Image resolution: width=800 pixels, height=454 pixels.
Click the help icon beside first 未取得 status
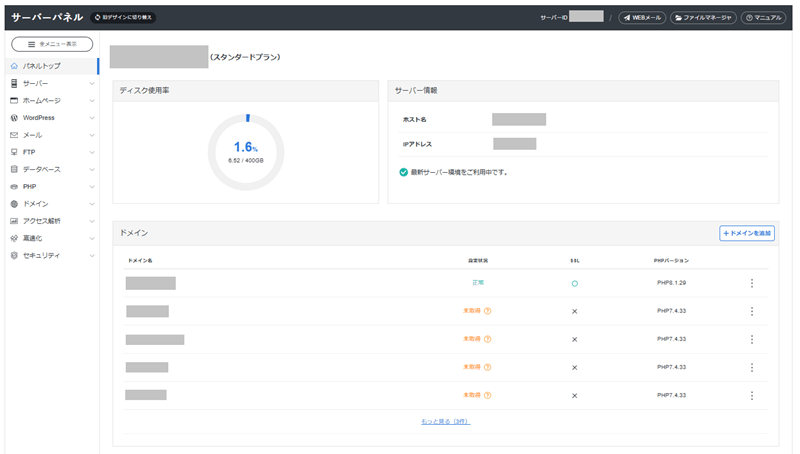pyautogui.click(x=487, y=311)
